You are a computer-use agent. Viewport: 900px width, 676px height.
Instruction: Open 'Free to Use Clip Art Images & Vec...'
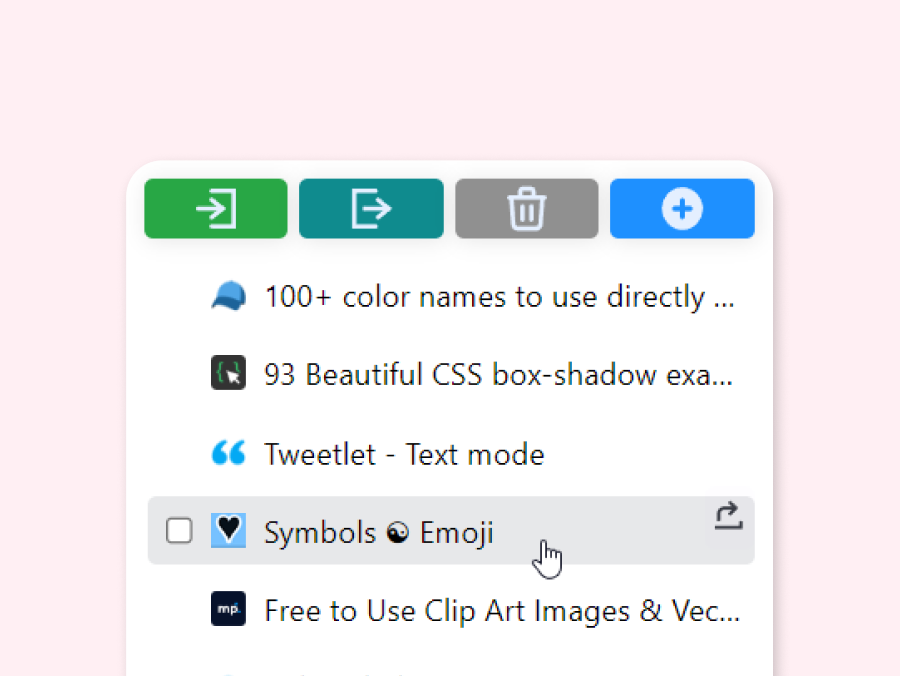click(x=502, y=611)
